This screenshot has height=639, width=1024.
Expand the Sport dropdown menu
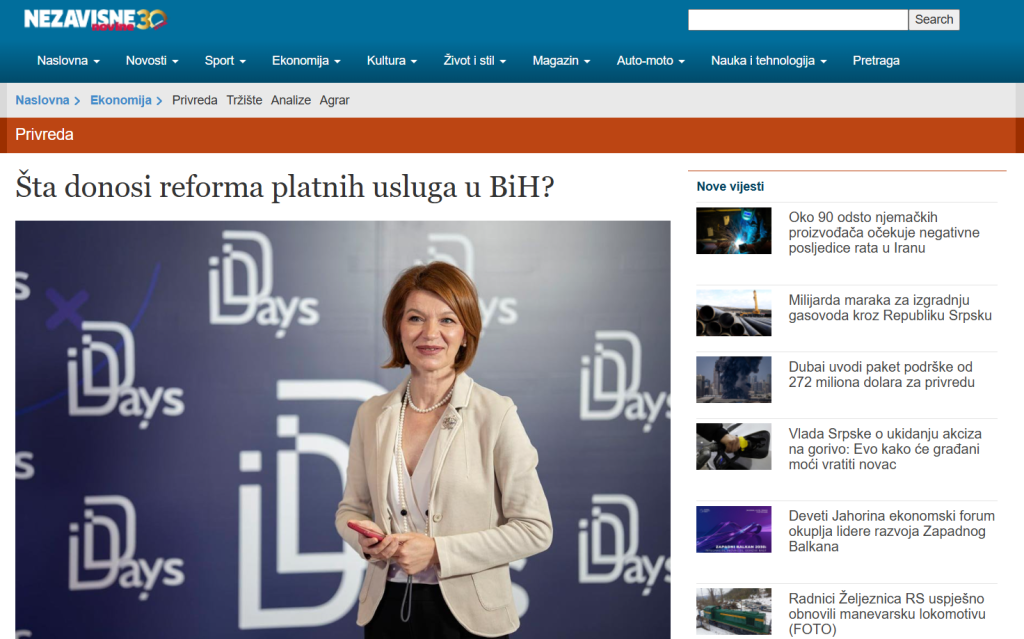tap(225, 61)
